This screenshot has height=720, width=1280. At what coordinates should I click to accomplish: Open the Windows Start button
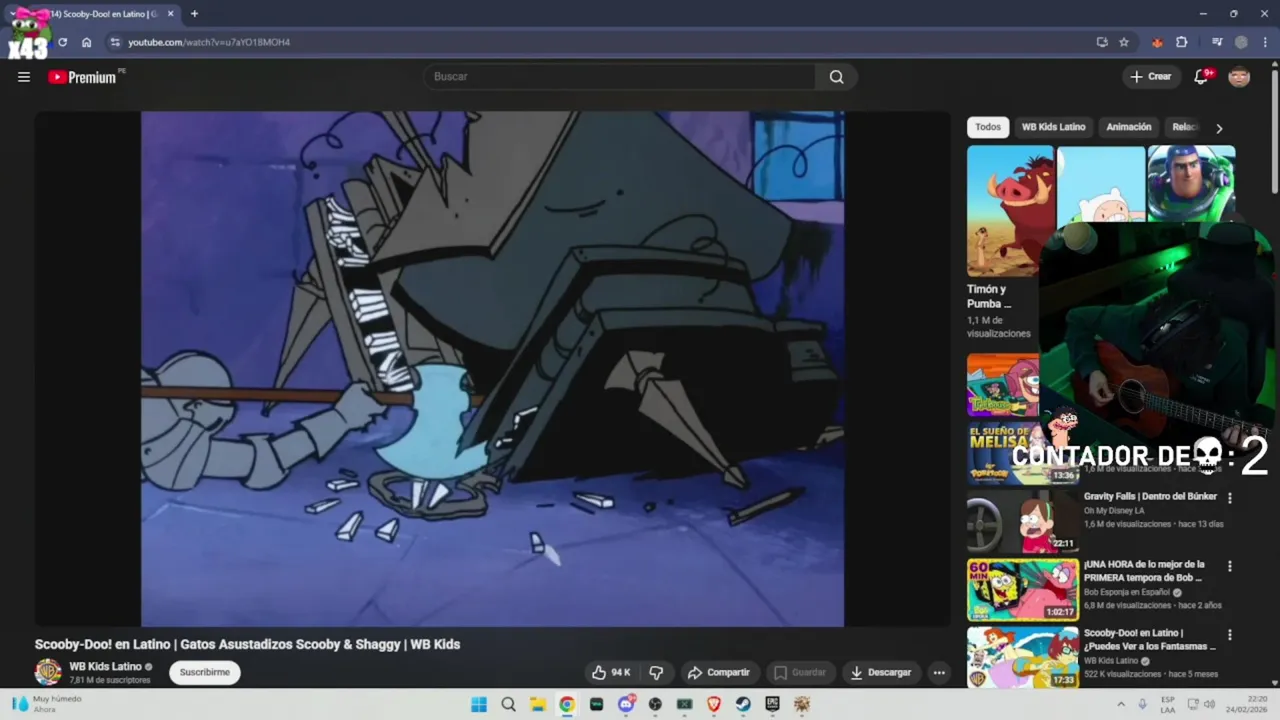point(479,704)
